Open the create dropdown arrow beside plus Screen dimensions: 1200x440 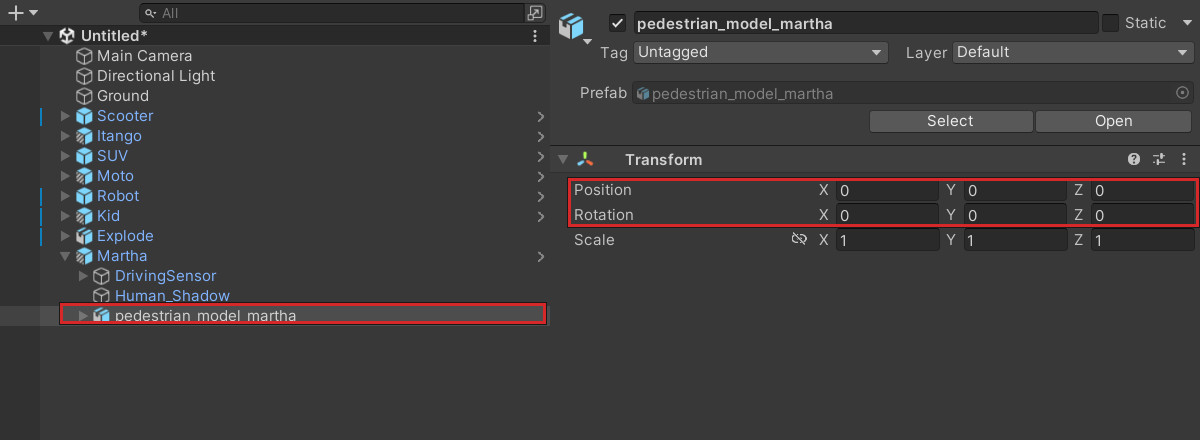(x=33, y=13)
